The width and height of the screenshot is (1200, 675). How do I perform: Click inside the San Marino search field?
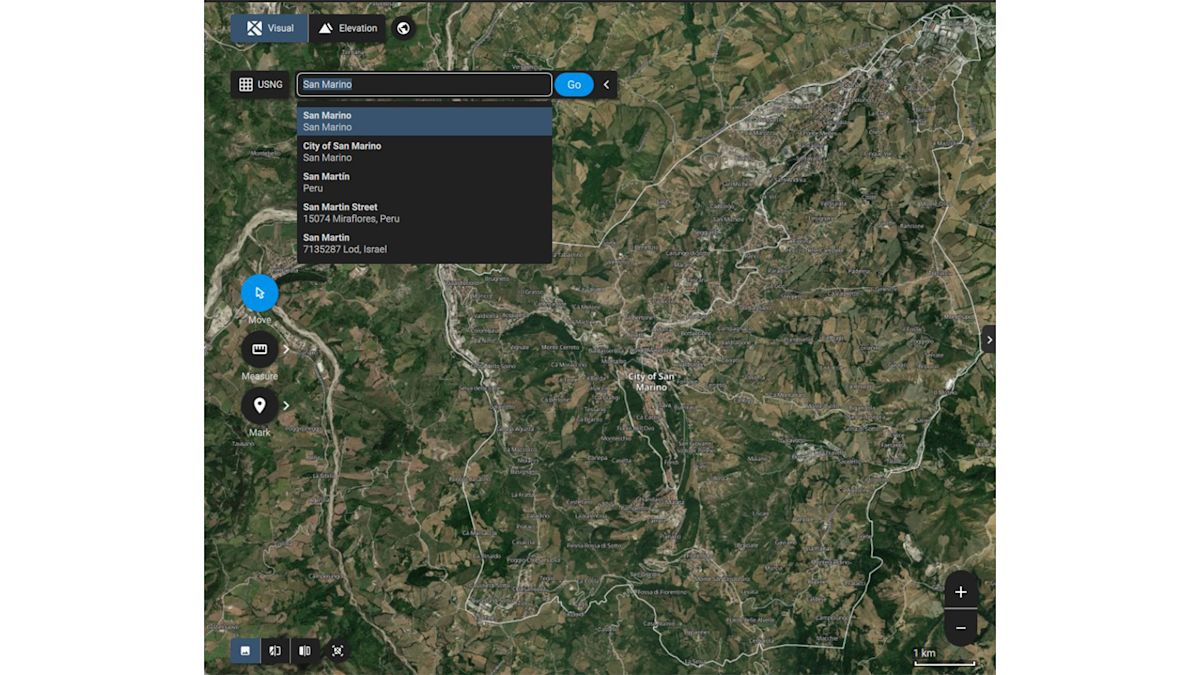coord(423,84)
